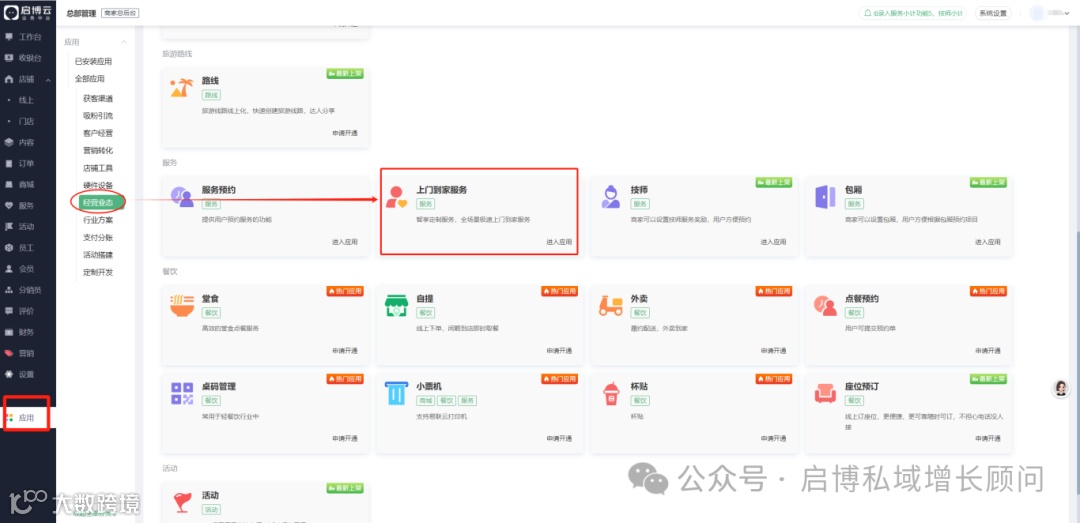Select 获客渠道 category
The height and width of the screenshot is (523, 1080).
(98, 99)
